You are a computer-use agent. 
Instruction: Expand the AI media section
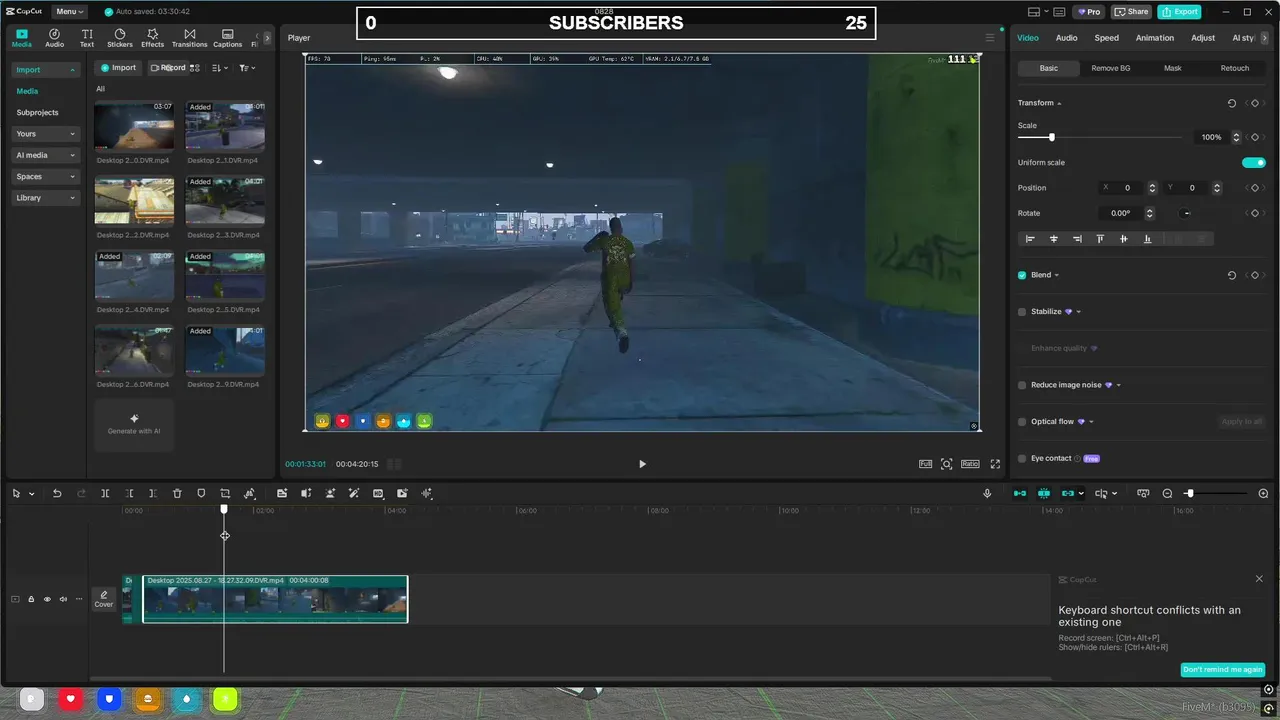tap(46, 155)
